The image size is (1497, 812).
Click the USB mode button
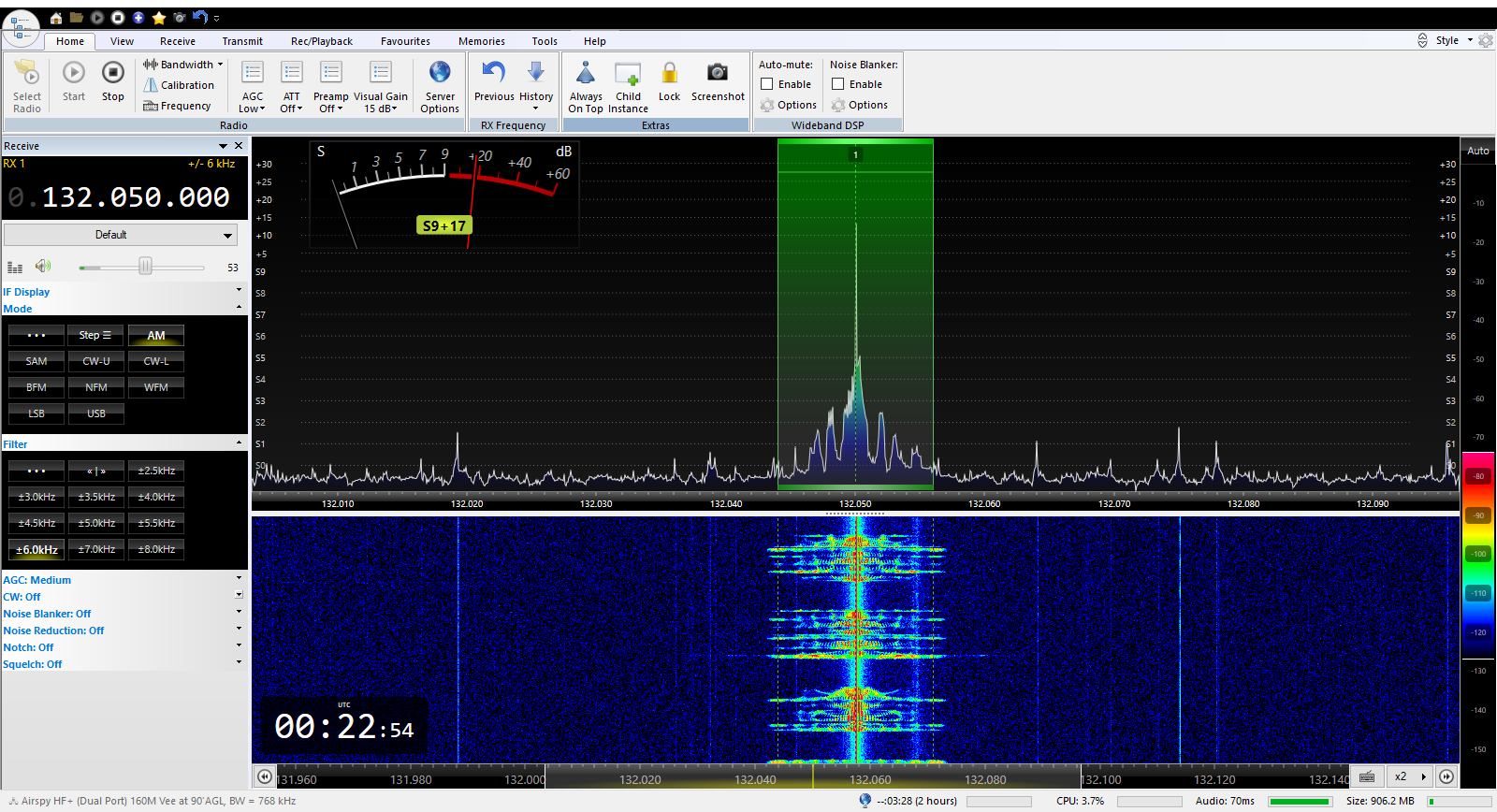96,413
